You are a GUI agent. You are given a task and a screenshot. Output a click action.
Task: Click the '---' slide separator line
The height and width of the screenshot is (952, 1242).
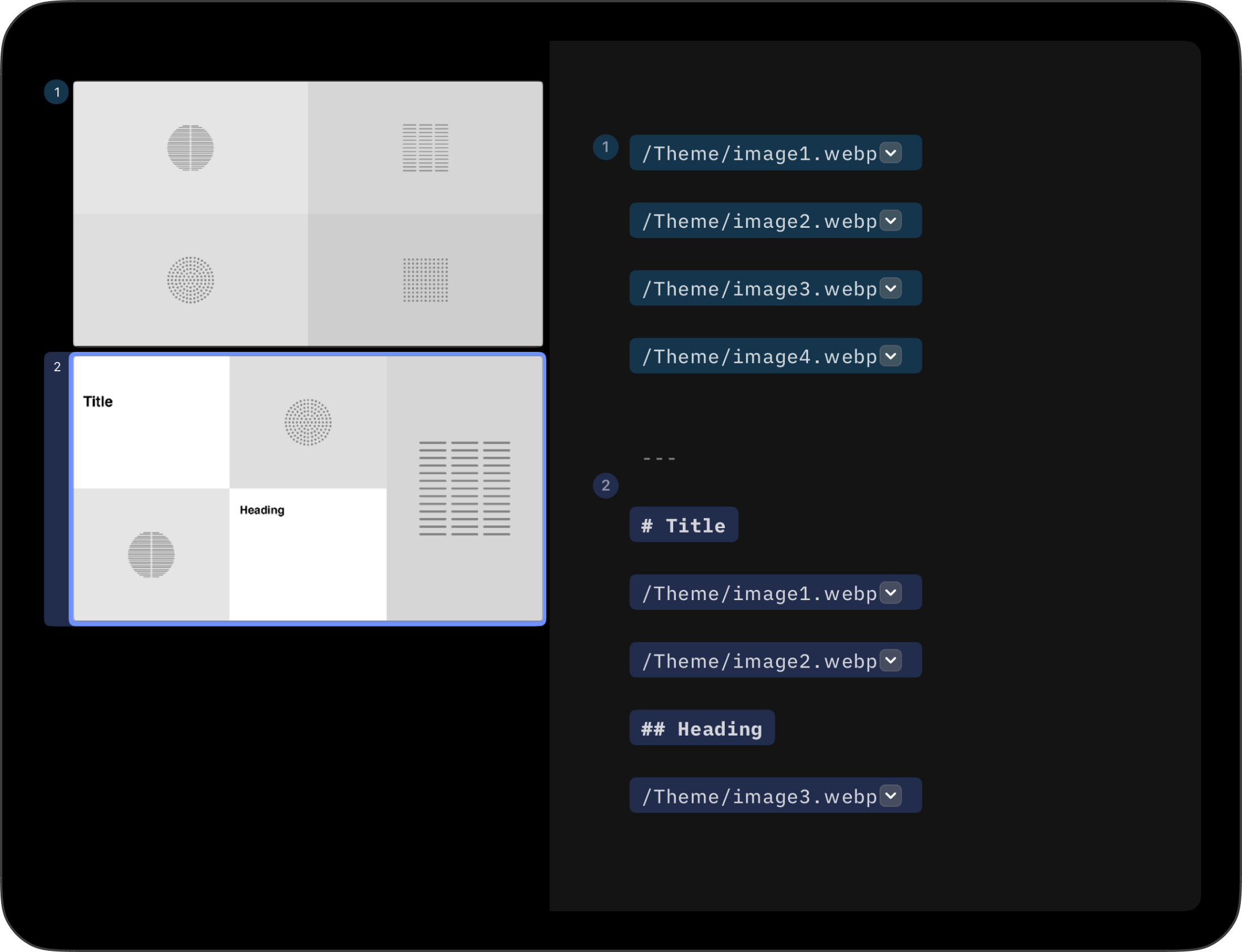pos(659,458)
